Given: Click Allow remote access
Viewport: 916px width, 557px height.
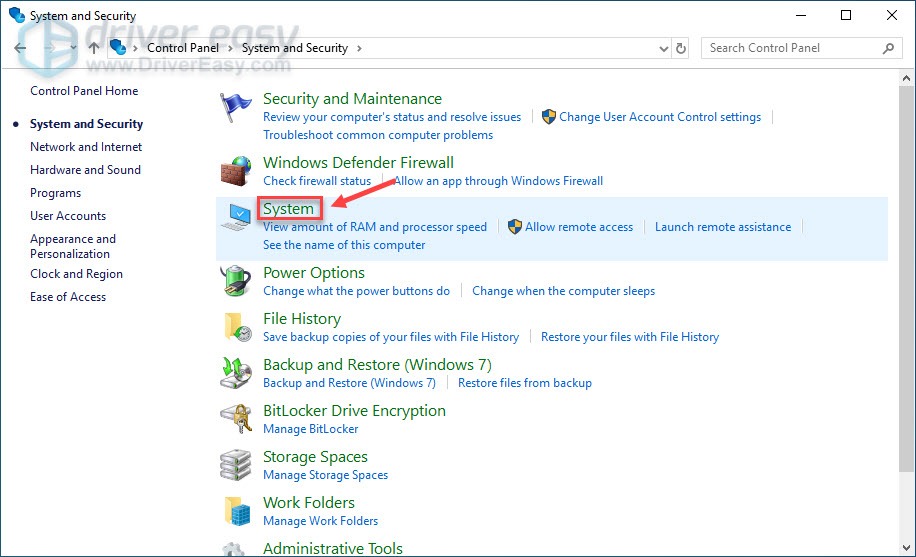Looking at the screenshot, I should (579, 227).
